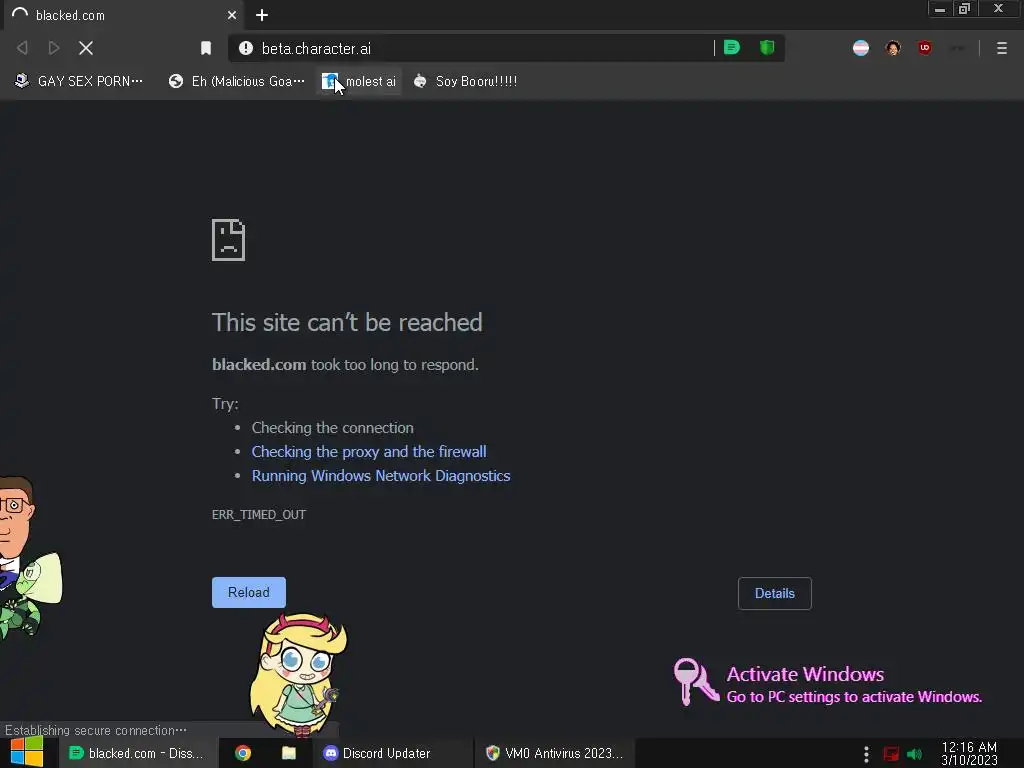Screen dimensions: 1024x768
Task: Open the Eh (Malicious Goa... bookmark
Action: pyautogui.click(x=236, y=82)
